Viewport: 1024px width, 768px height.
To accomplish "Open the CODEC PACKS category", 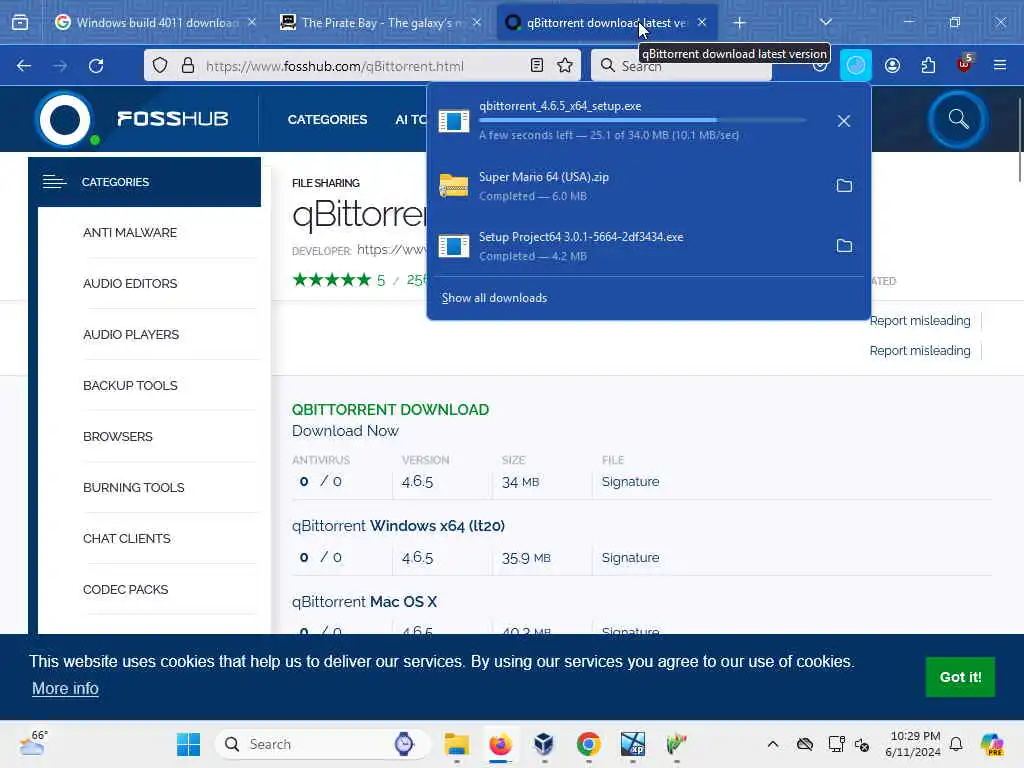I will (x=125, y=589).
